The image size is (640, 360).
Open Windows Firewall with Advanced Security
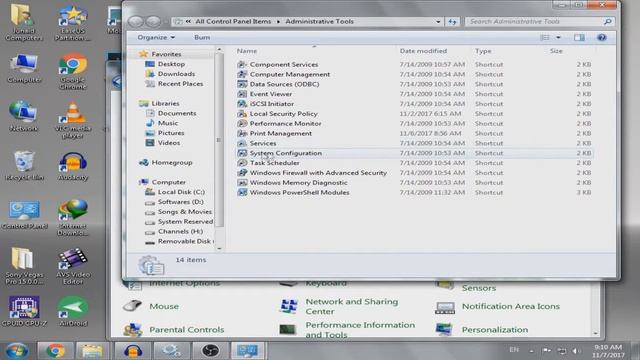coord(318,173)
